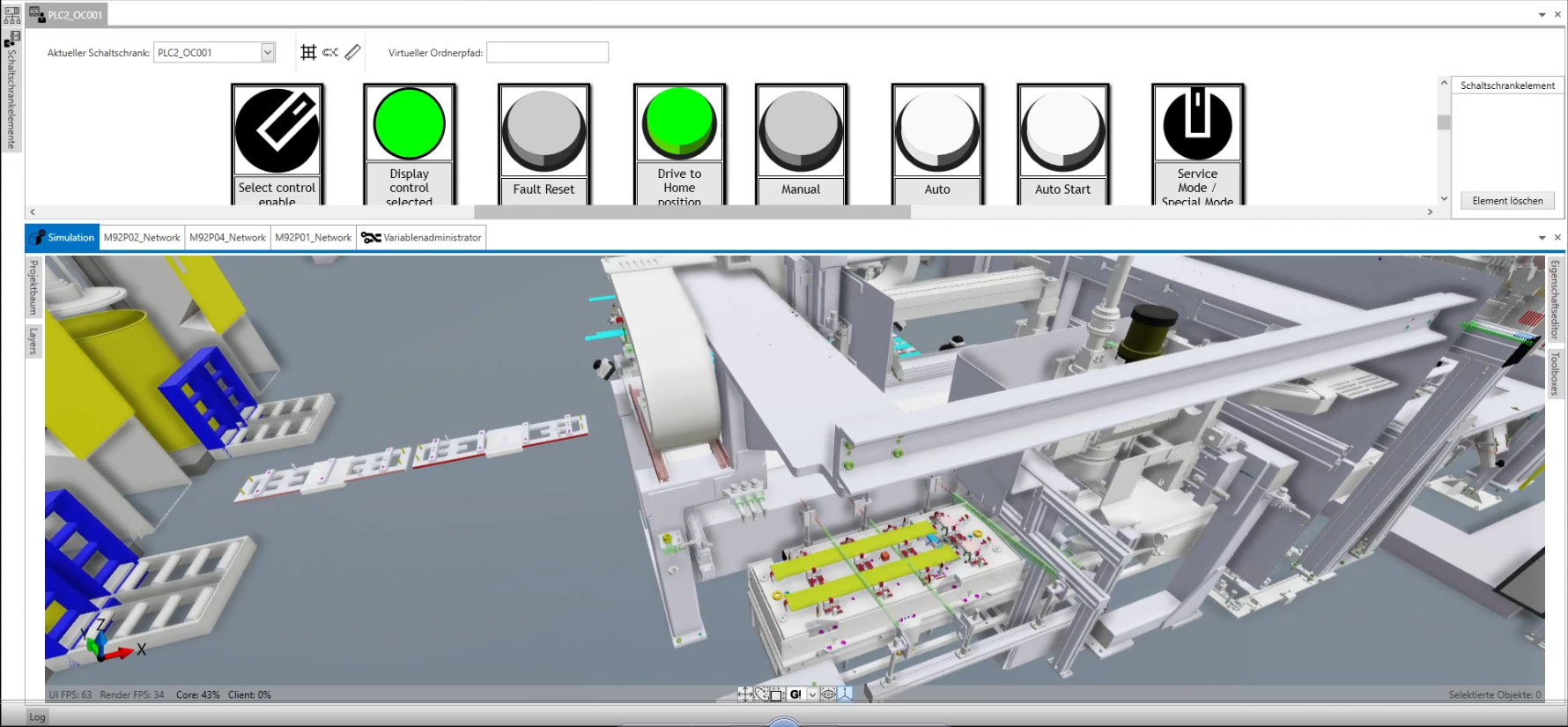The width and height of the screenshot is (1568, 727).
Task: Click the Virtueller Ordnerpfad input field
Action: (547, 53)
